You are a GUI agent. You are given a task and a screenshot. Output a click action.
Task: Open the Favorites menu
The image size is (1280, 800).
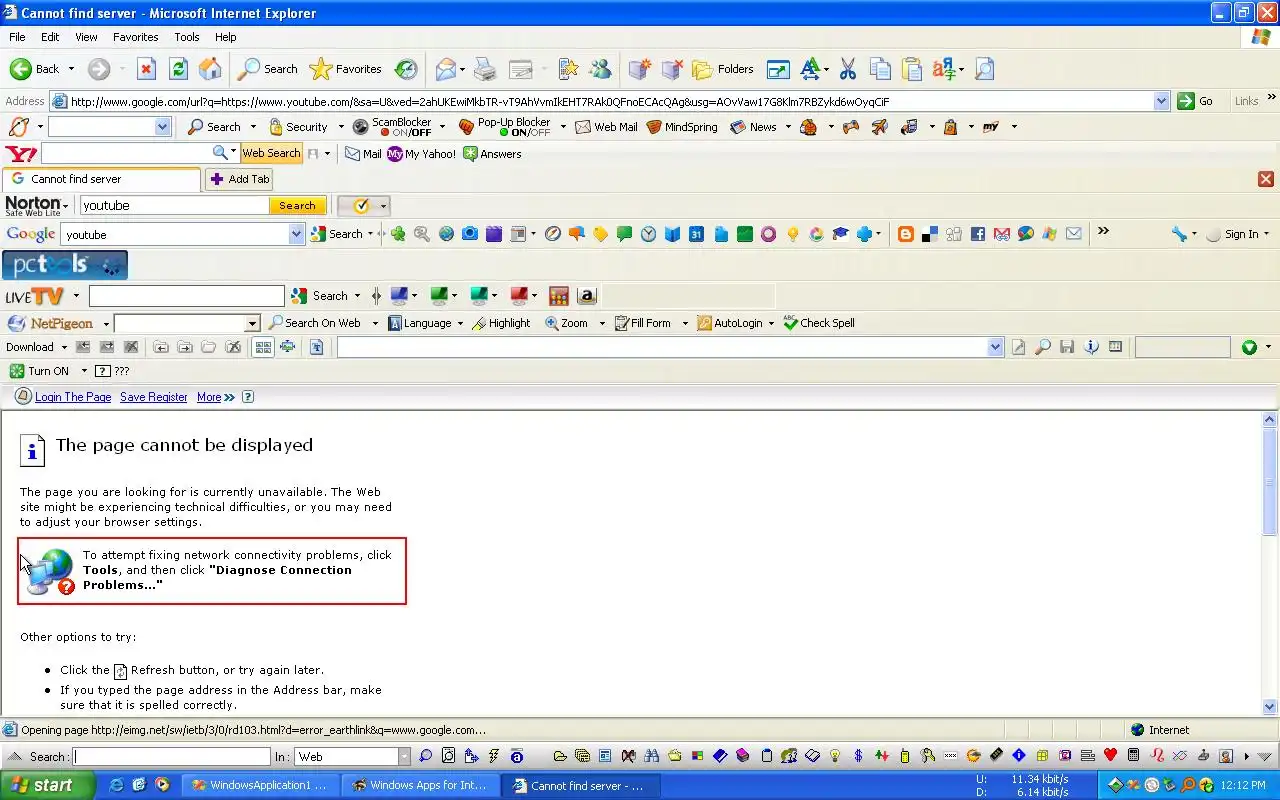pos(135,37)
